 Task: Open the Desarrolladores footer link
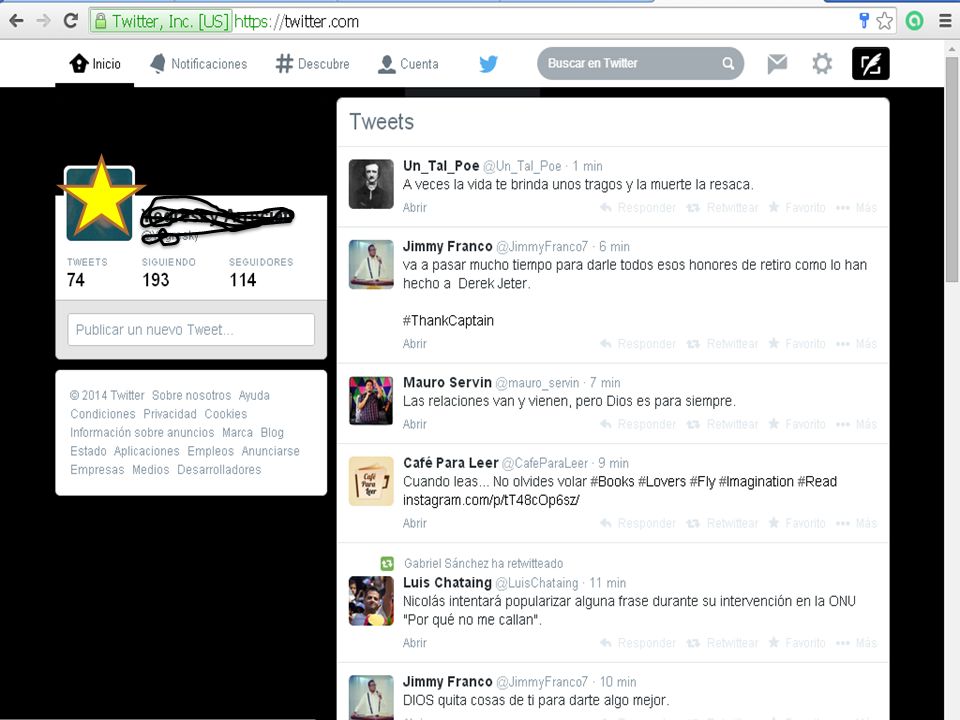pyautogui.click(x=219, y=470)
